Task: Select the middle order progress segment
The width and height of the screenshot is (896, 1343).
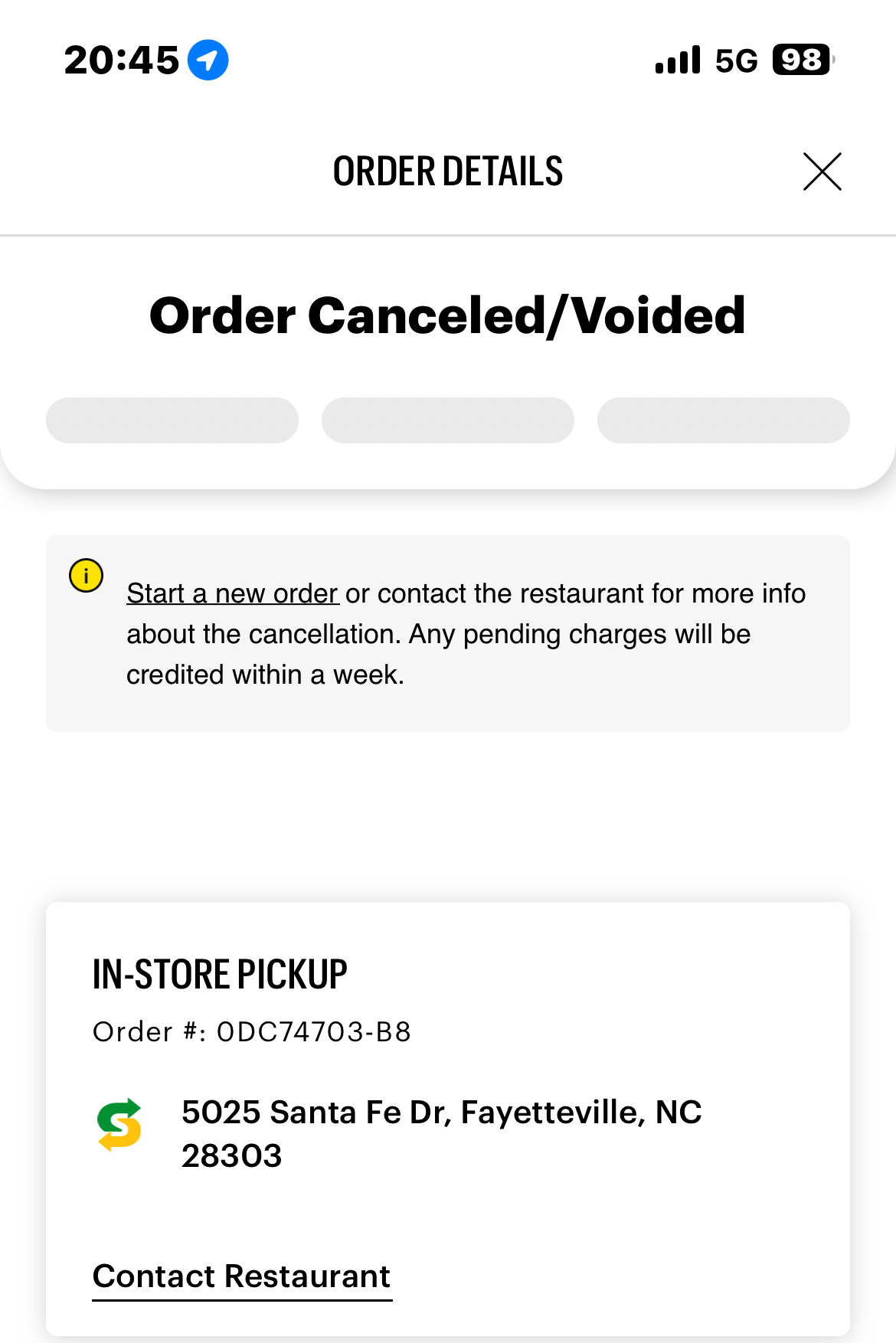Action: (448, 420)
